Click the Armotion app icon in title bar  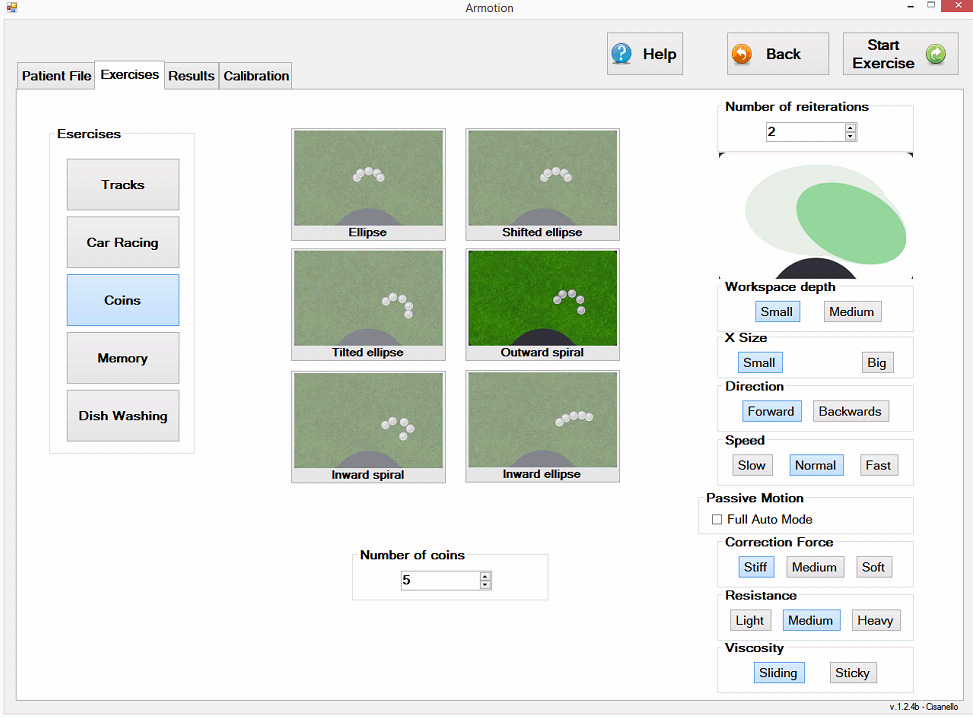click(11, 7)
